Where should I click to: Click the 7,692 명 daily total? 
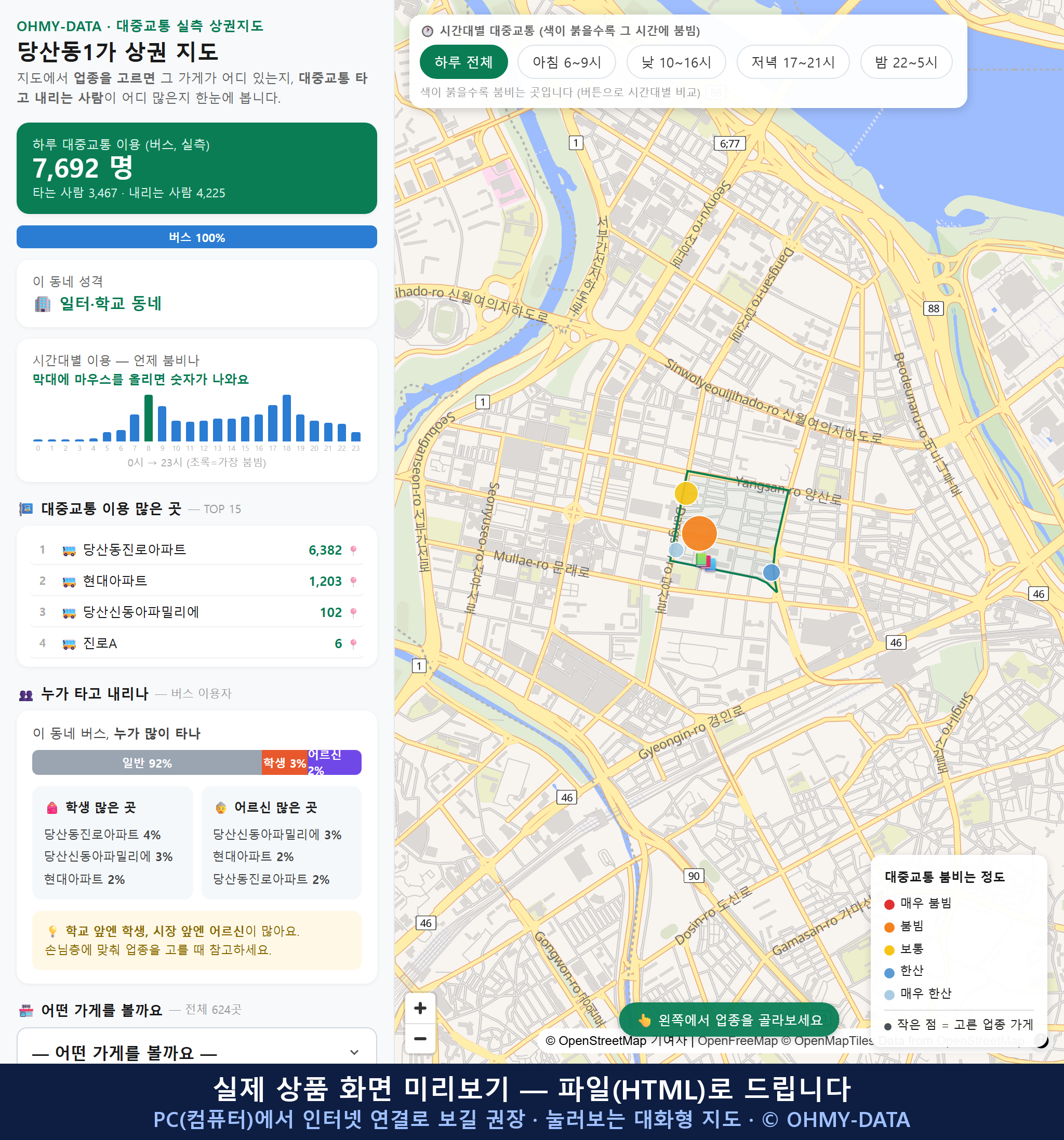pyautogui.click(x=83, y=168)
